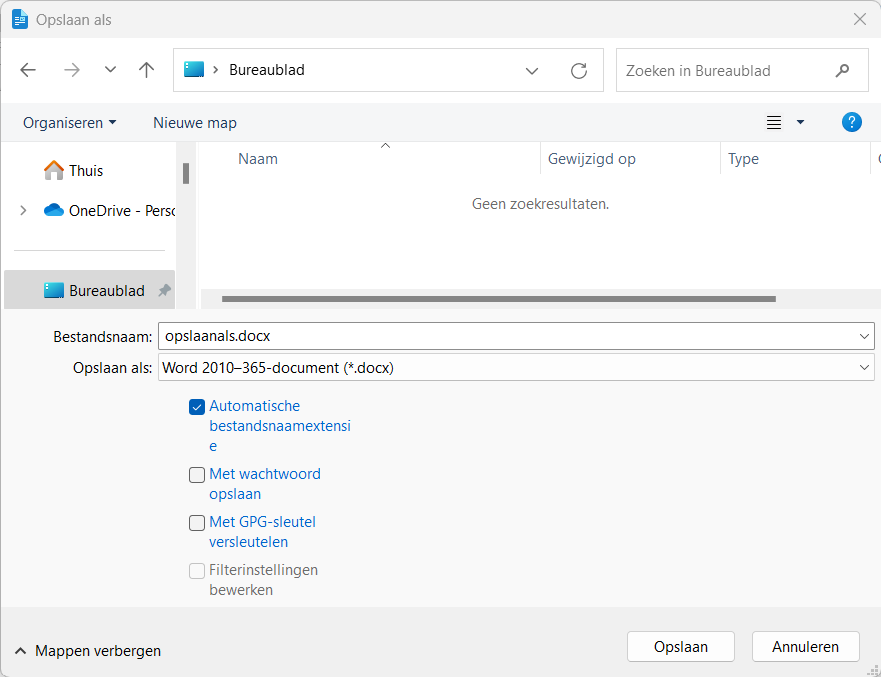Screen dimensions: 881x677
Task: Expand the OneDrive tree item
Action: [x=23, y=210]
